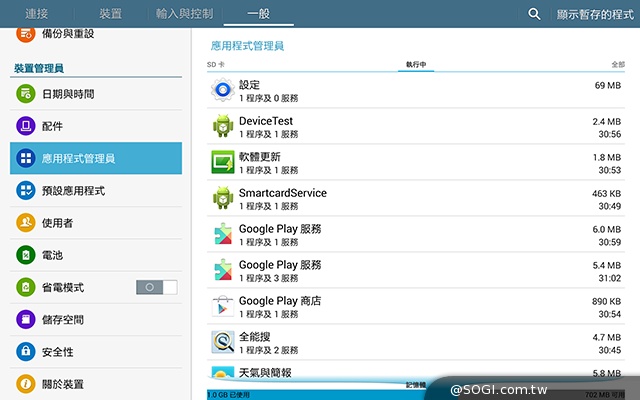Image resolution: width=640 pixels, height=400 pixels.
Task: Open the SD 卡 apps tab
Action: [216, 64]
